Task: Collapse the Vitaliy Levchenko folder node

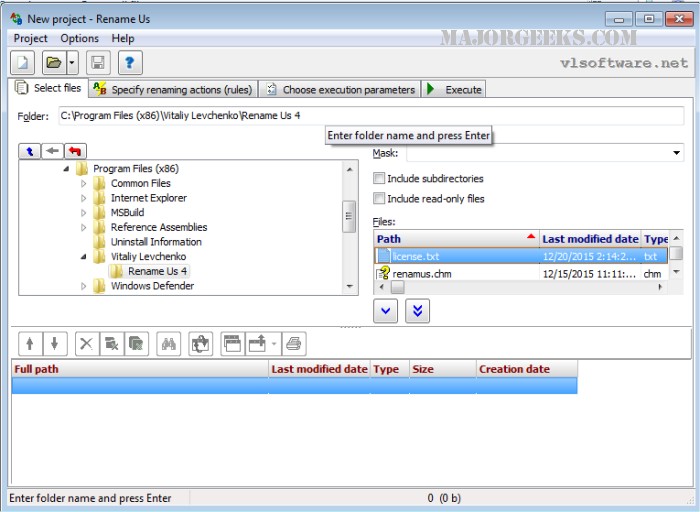Action: [x=84, y=257]
